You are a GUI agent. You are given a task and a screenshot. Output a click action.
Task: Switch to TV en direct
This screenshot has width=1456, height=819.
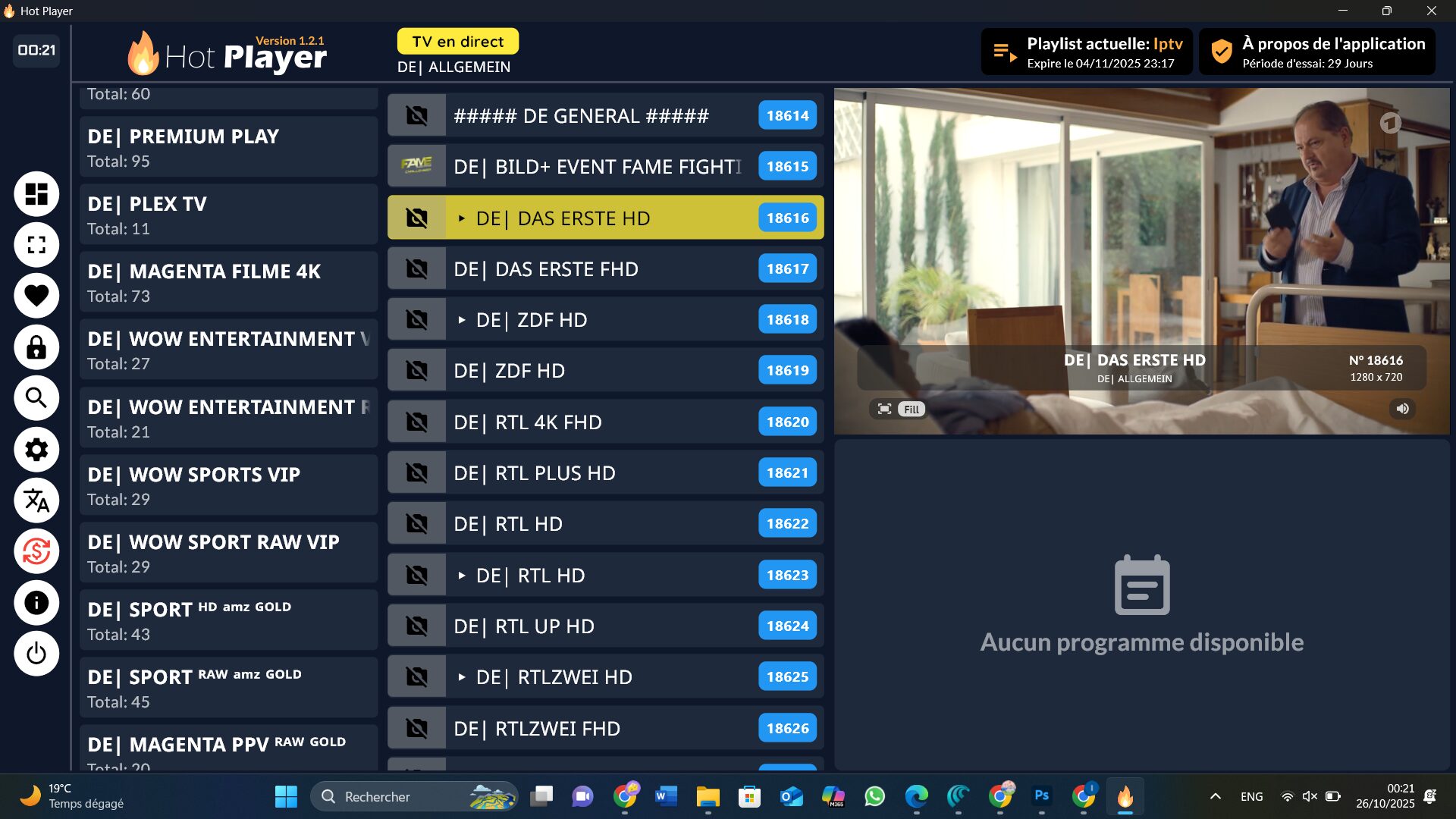457,42
